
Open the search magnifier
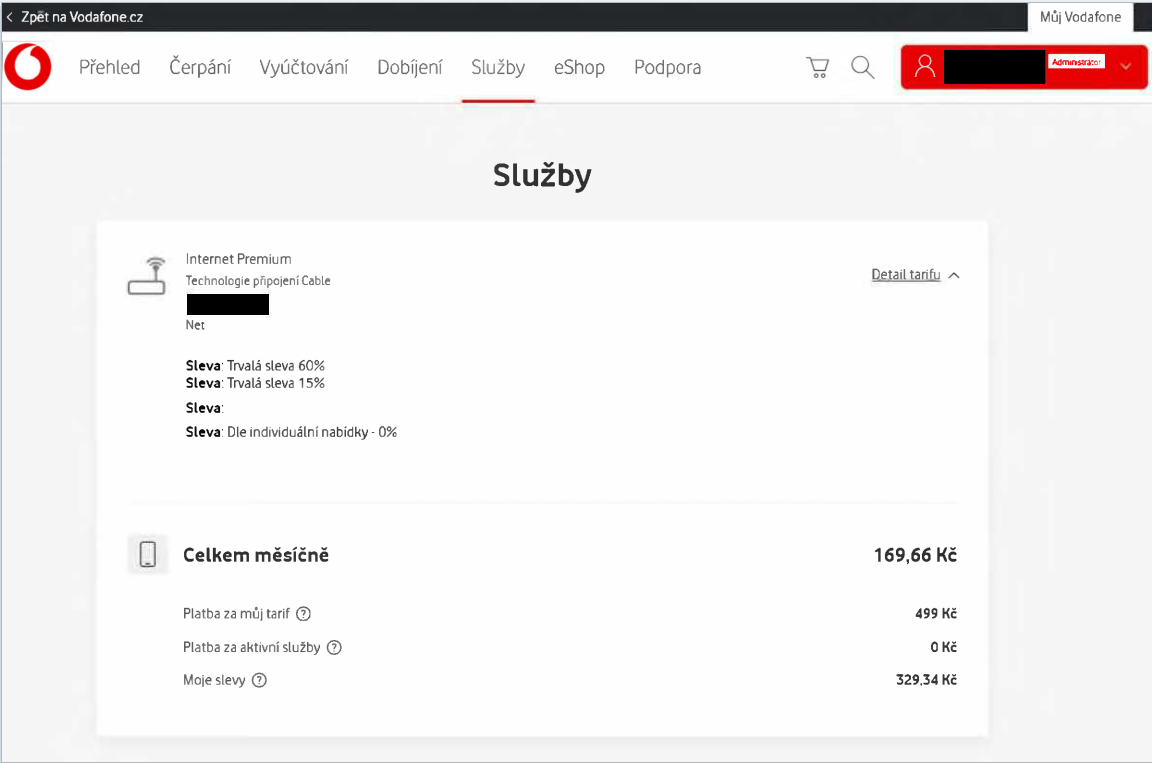(x=863, y=68)
